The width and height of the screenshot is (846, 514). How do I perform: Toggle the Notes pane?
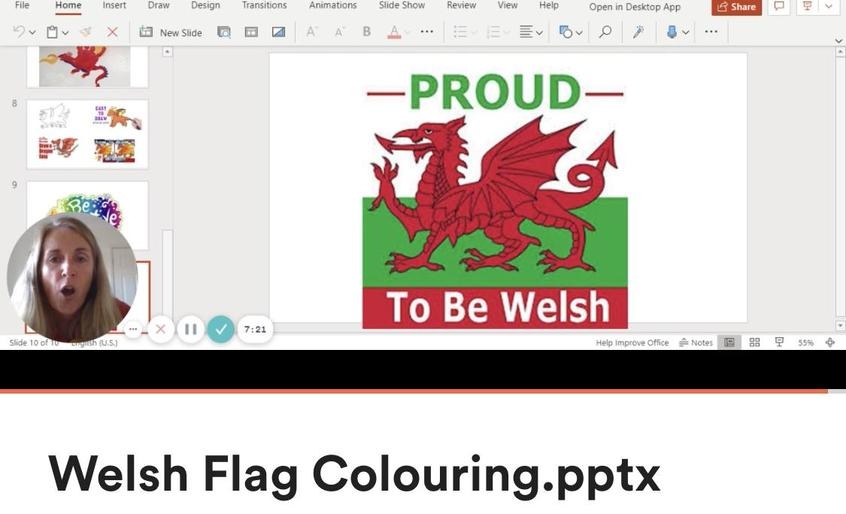click(696, 342)
